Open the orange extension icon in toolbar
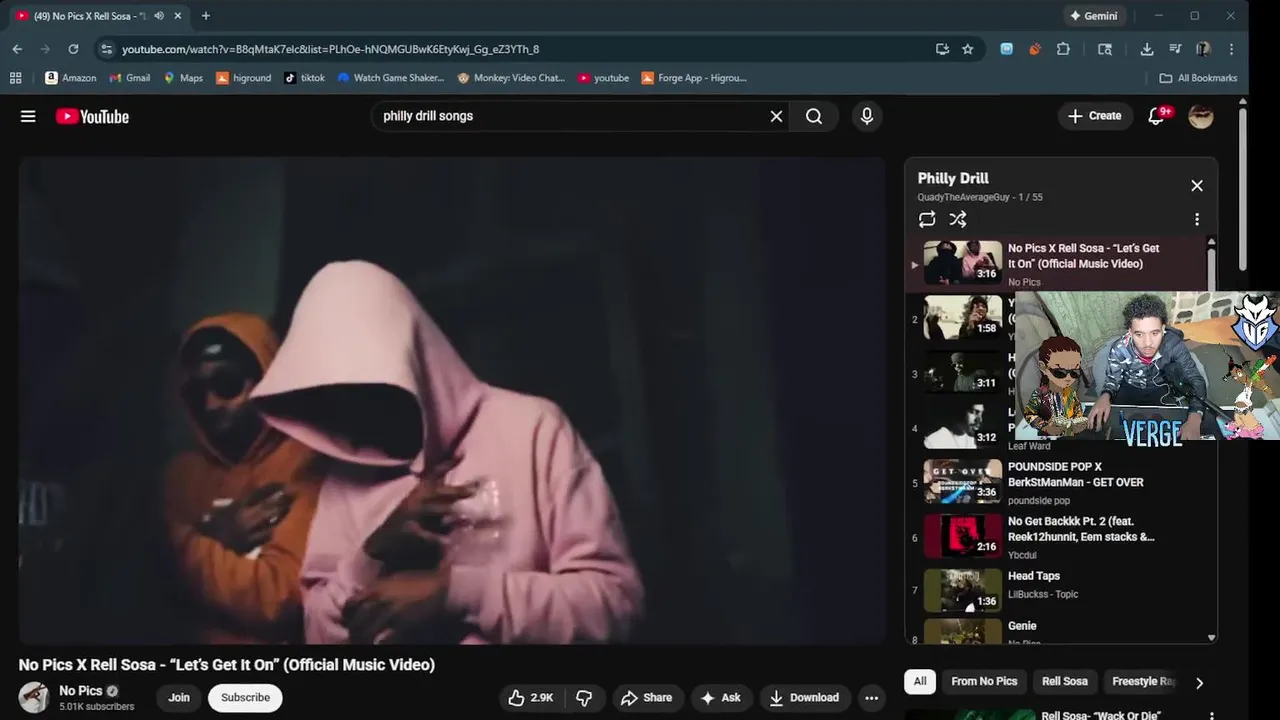Viewport: 1280px width, 720px height. [x=1035, y=48]
